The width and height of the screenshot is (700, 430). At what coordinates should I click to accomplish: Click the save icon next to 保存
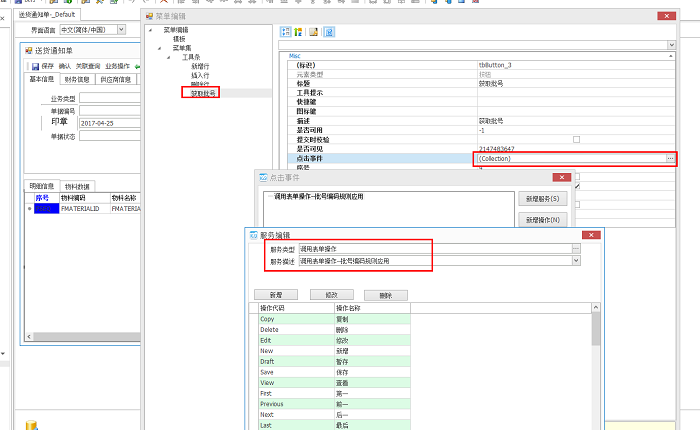35,66
